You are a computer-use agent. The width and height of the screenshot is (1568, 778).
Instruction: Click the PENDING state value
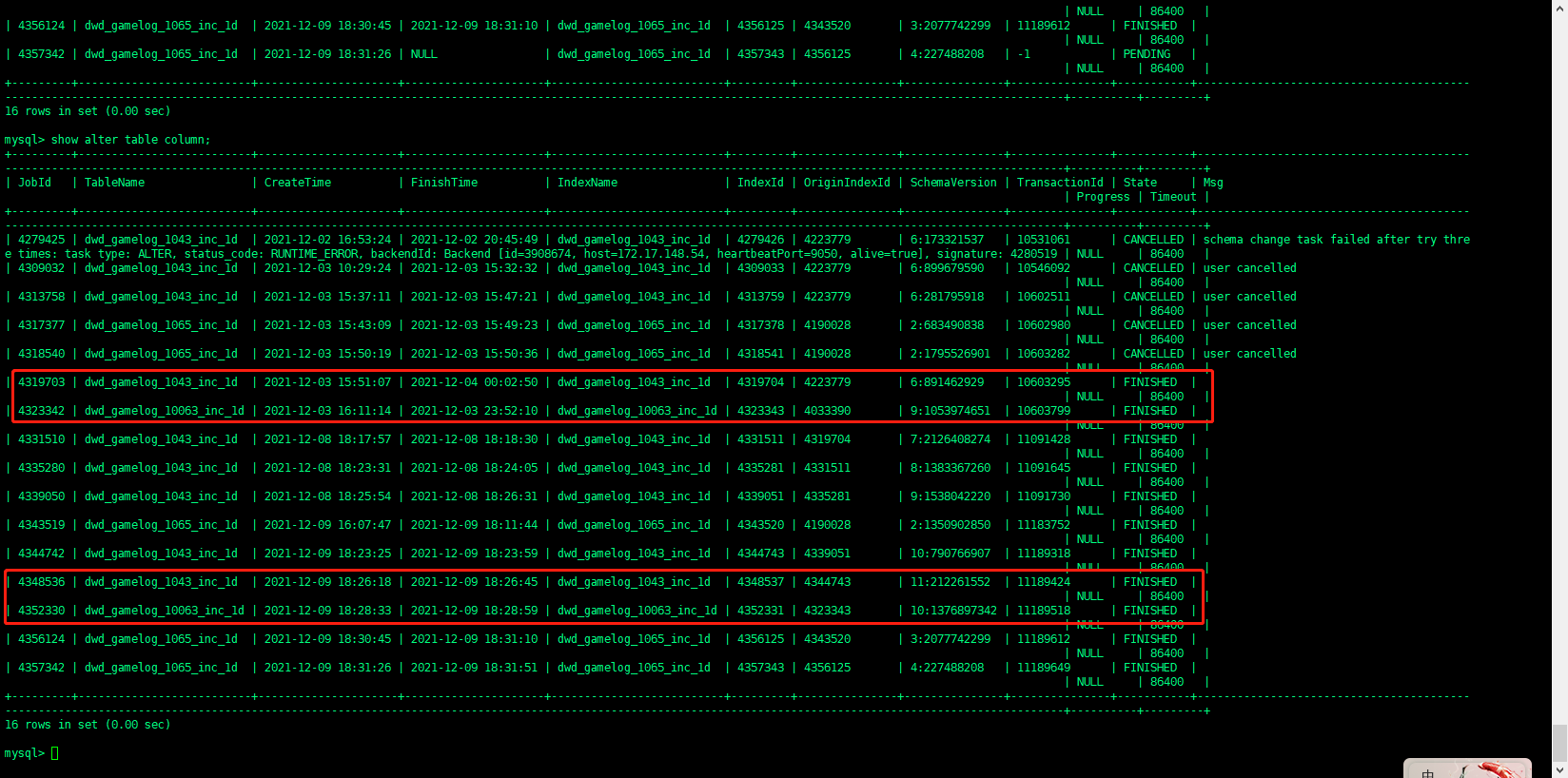[1147, 54]
